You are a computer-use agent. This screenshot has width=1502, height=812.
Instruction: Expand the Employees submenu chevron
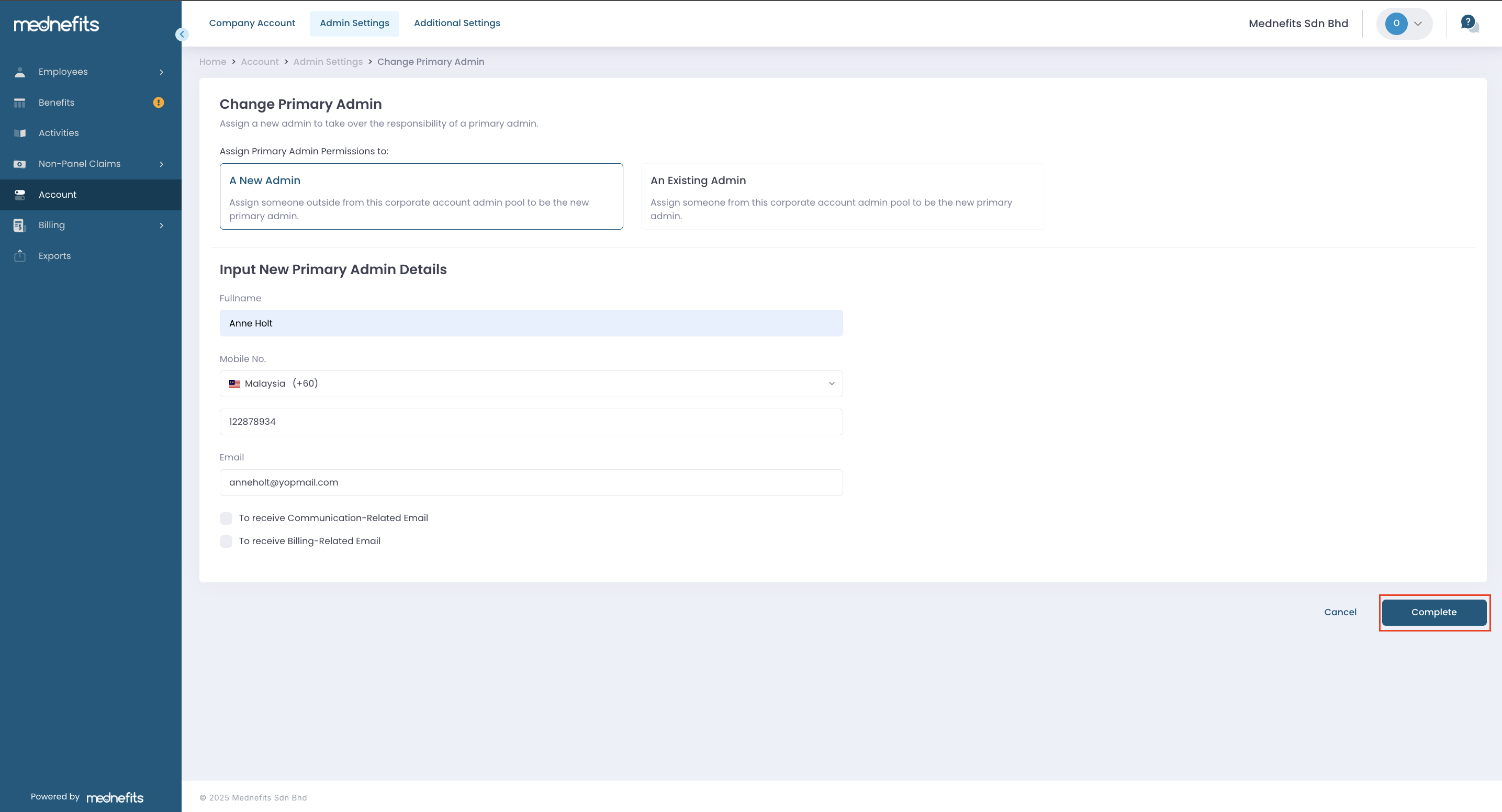[162, 72]
